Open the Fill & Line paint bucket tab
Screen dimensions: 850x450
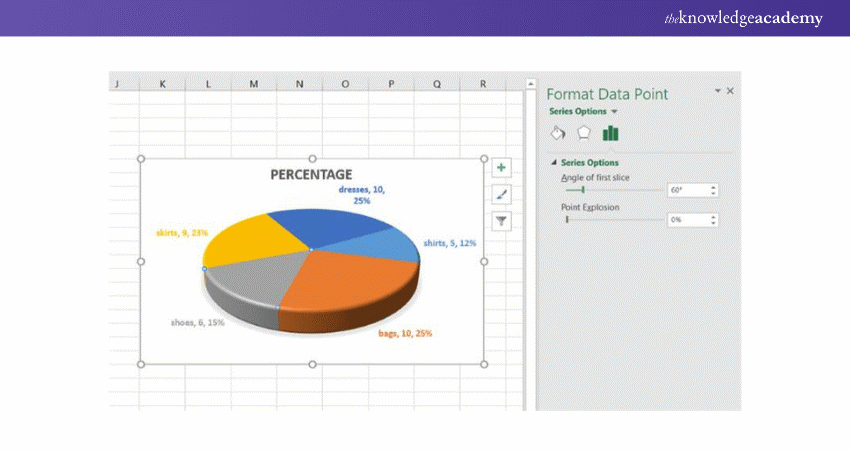(558, 133)
